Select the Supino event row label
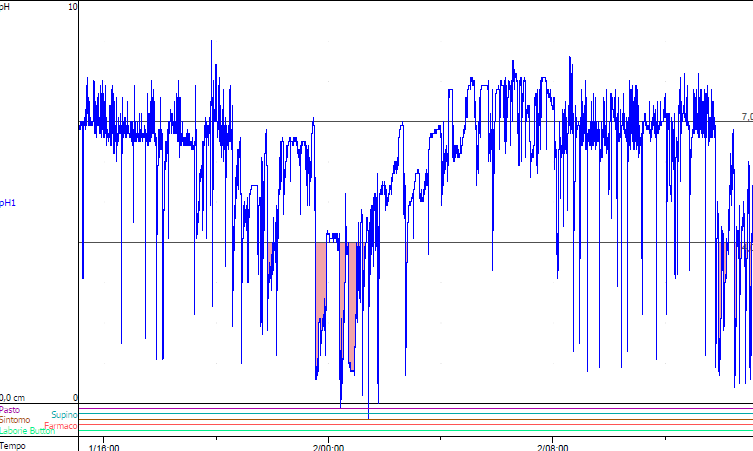Viewport: 753px width, 451px height. point(64,414)
